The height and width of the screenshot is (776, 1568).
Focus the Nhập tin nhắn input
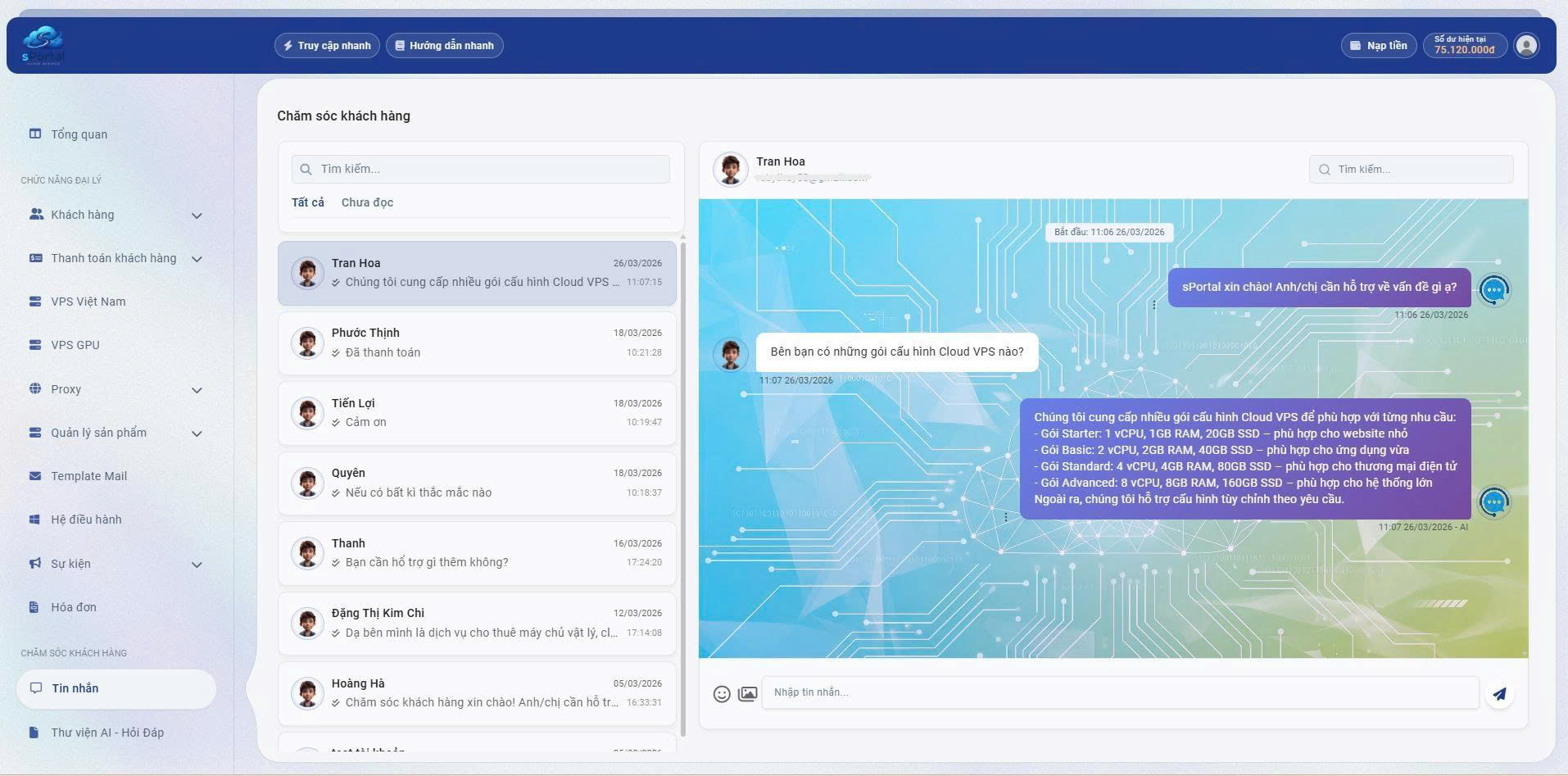[1120, 692]
